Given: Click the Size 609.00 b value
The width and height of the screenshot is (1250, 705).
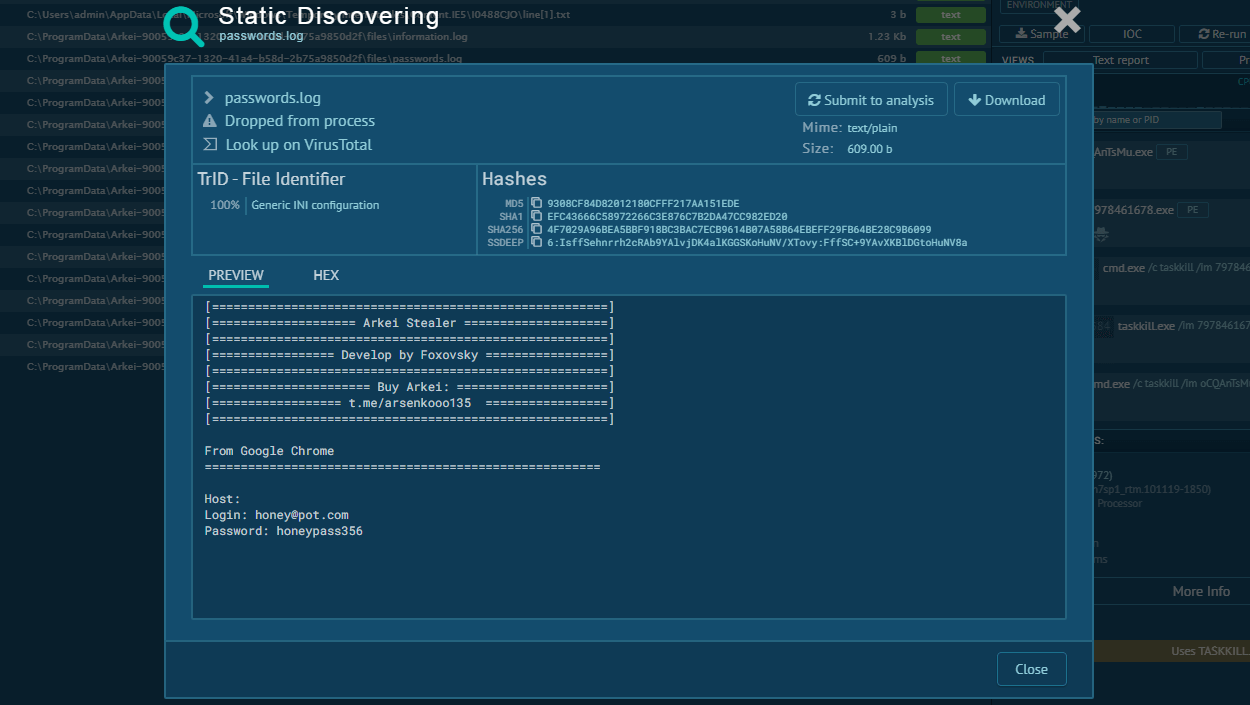Looking at the screenshot, I should pyautogui.click(x=869, y=149).
